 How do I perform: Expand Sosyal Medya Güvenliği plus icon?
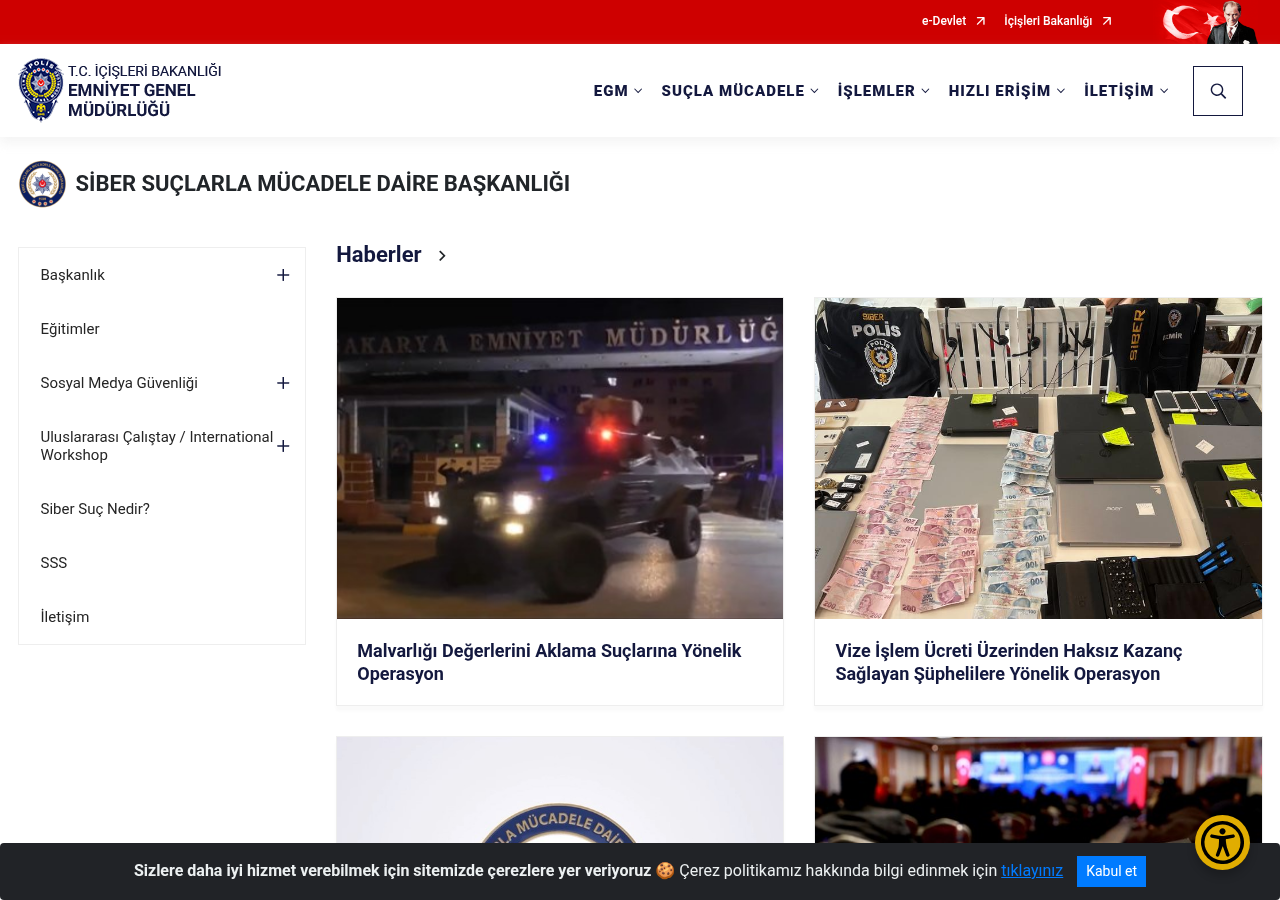[283, 383]
